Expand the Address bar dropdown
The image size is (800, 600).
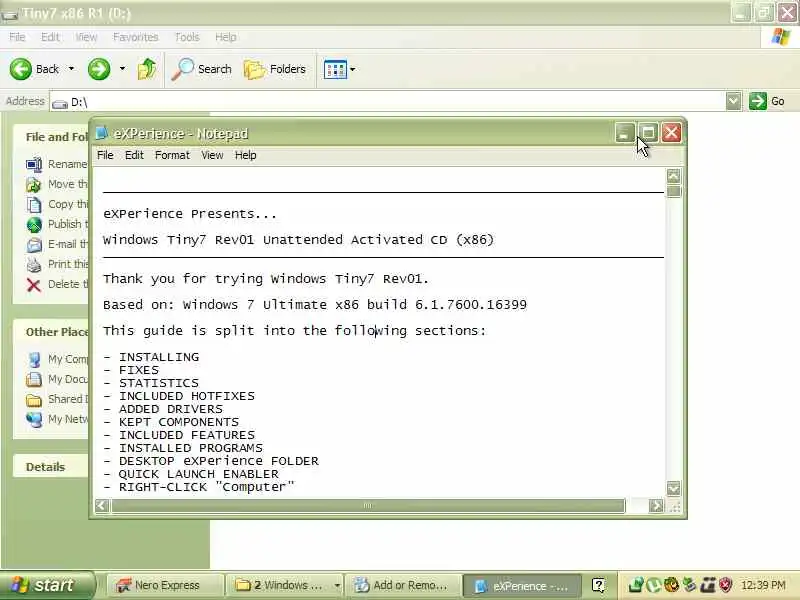733,101
